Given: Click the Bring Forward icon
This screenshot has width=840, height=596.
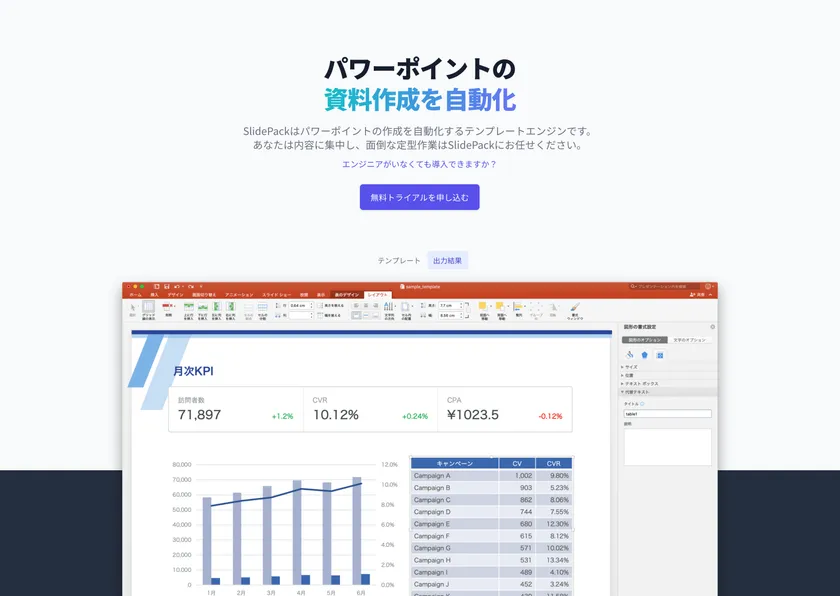Looking at the screenshot, I should point(483,306).
